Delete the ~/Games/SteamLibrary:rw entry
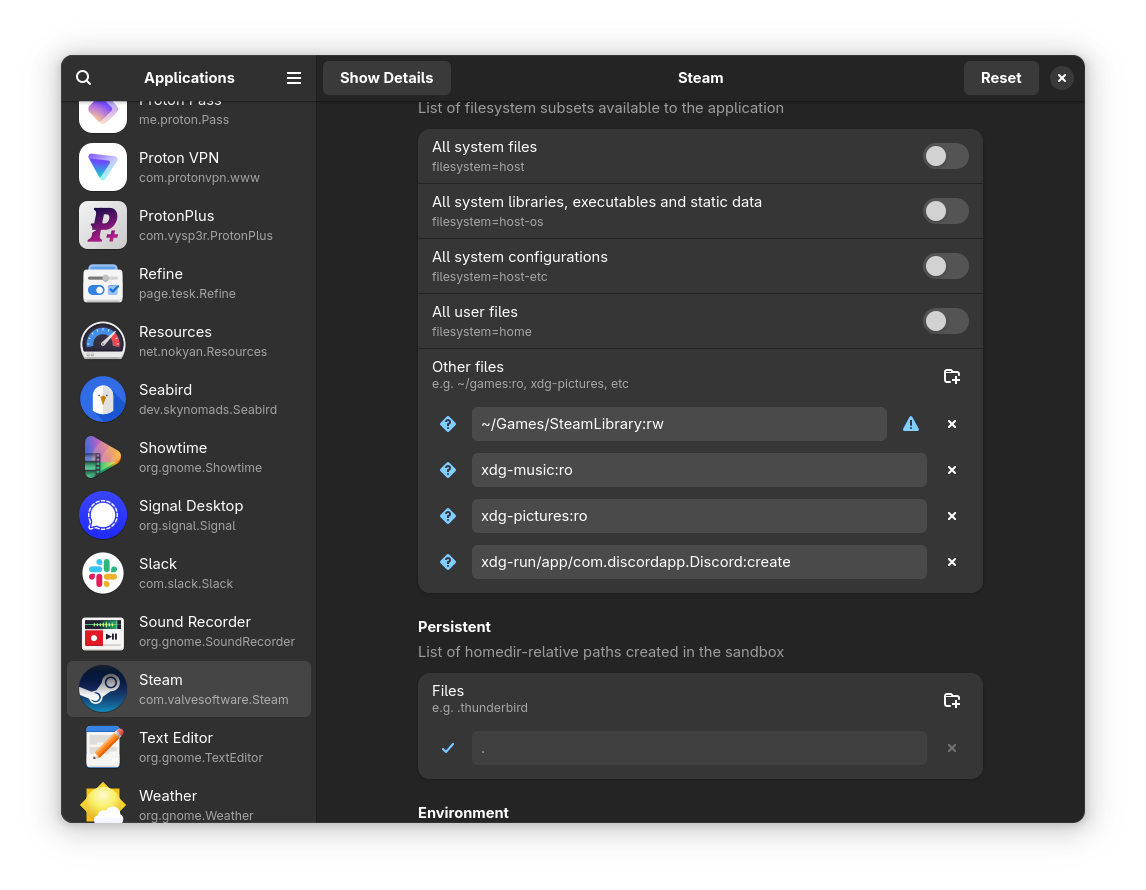1146x890 pixels. coord(952,424)
